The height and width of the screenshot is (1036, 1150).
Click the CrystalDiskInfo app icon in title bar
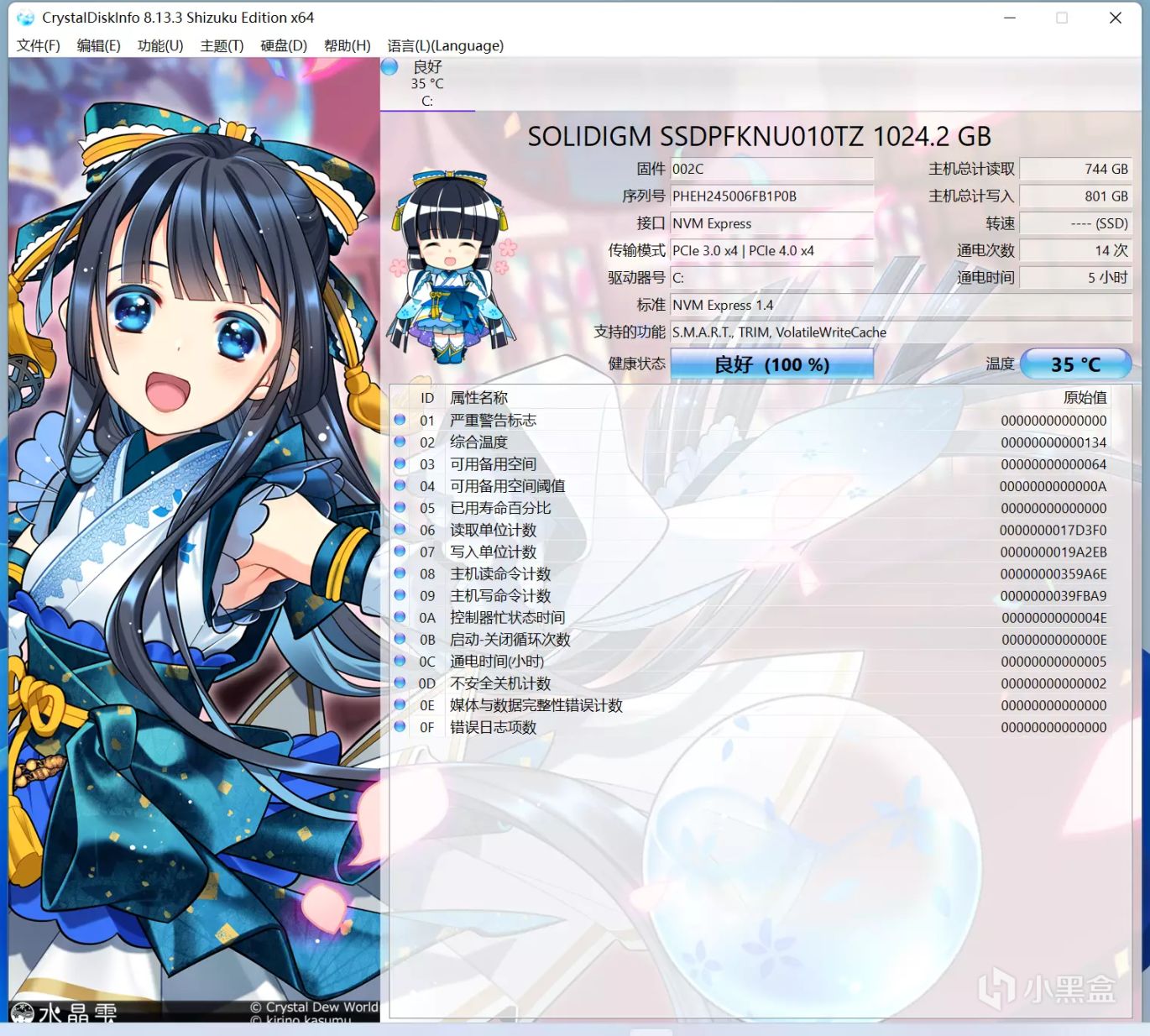[x=26, y=18]
